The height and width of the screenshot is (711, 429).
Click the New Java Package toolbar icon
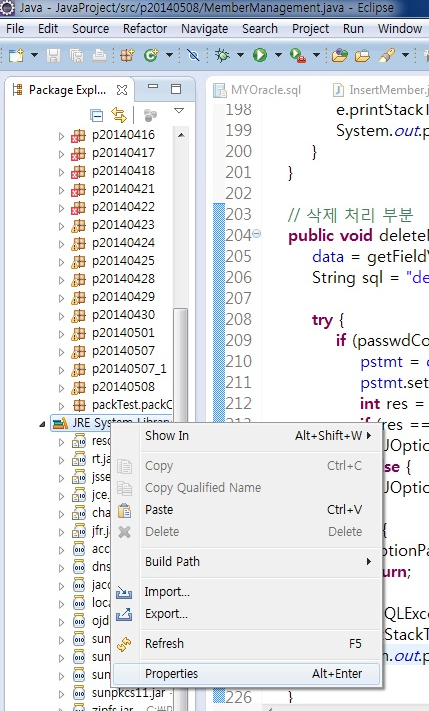127,55
